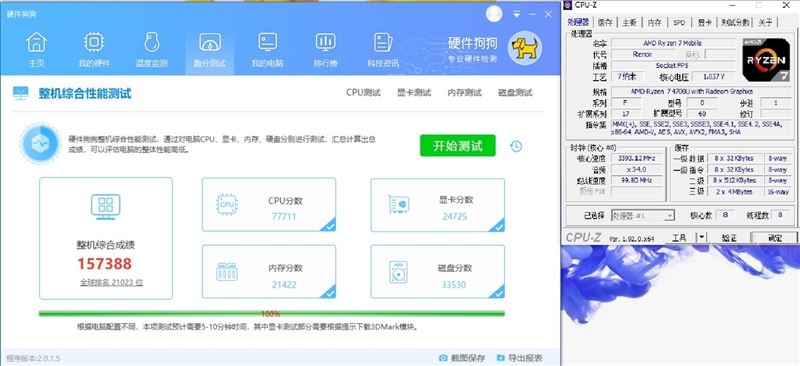Image resolution: width=800 pixels, height=366 pixels.
Task: Open 我的硬件 hardware chip icon
Action: coord(94,42)
